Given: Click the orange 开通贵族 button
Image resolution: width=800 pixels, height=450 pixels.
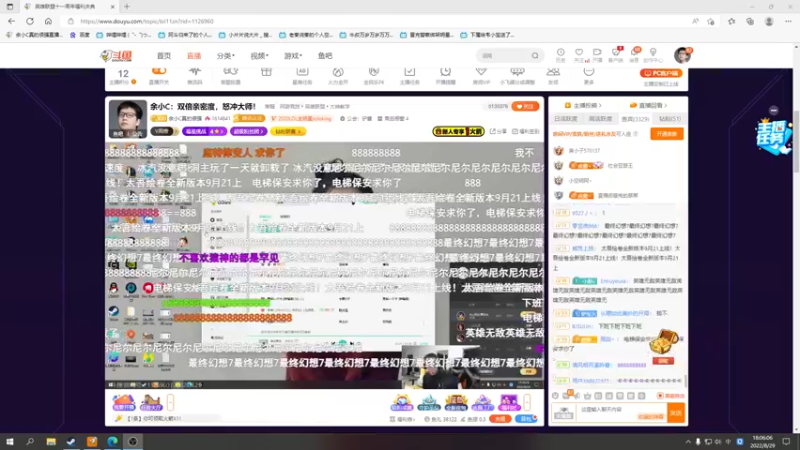Looking at the screenshot, I should tap(666, 134).
